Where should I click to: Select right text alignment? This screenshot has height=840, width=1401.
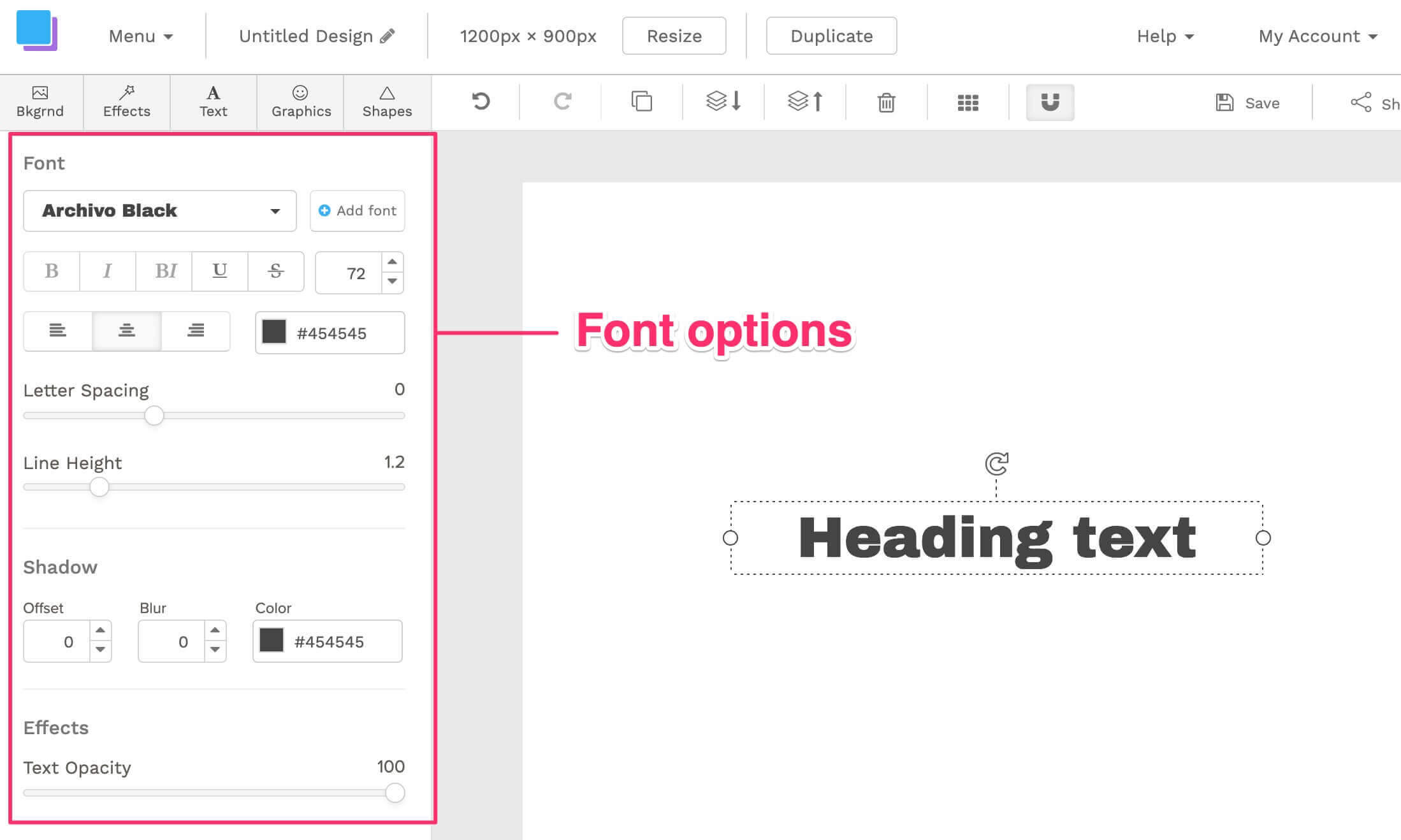[196, 331]
